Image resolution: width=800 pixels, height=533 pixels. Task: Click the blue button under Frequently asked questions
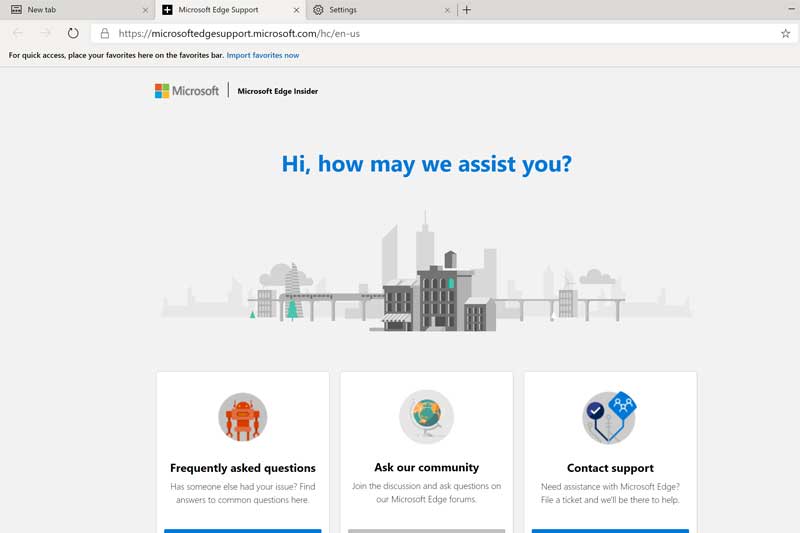tap(243, 531)
